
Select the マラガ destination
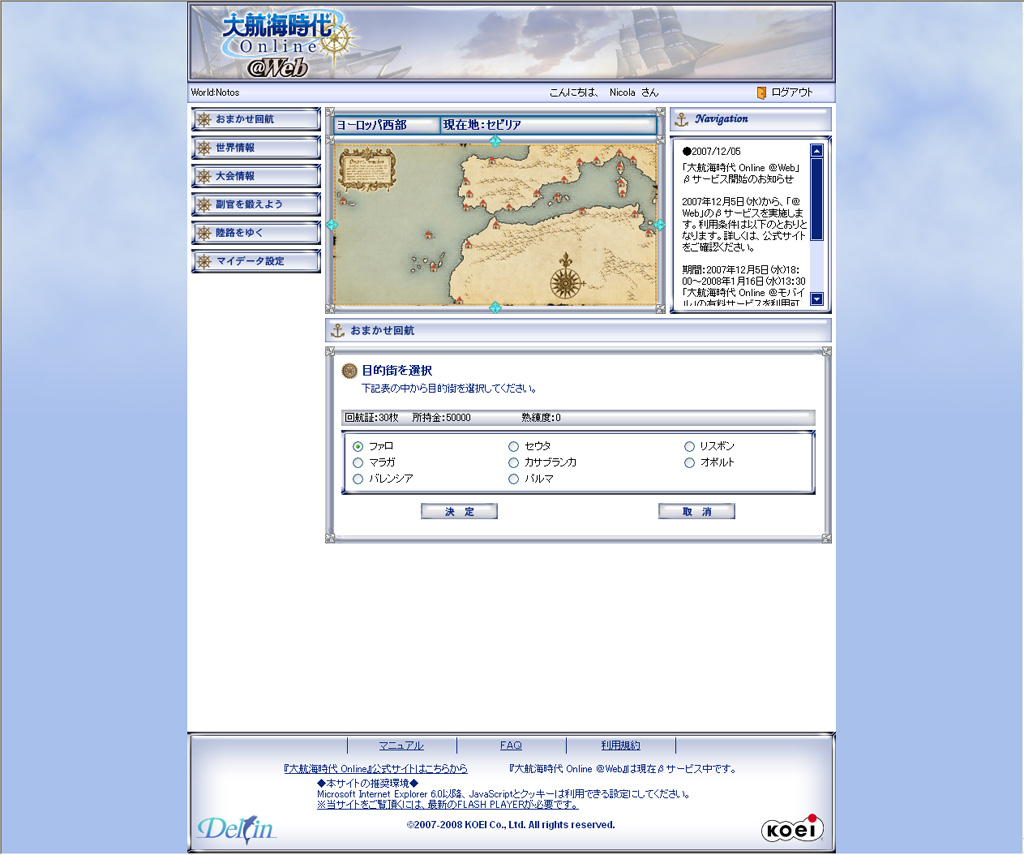pyautogui.click(x=358, y=463)
